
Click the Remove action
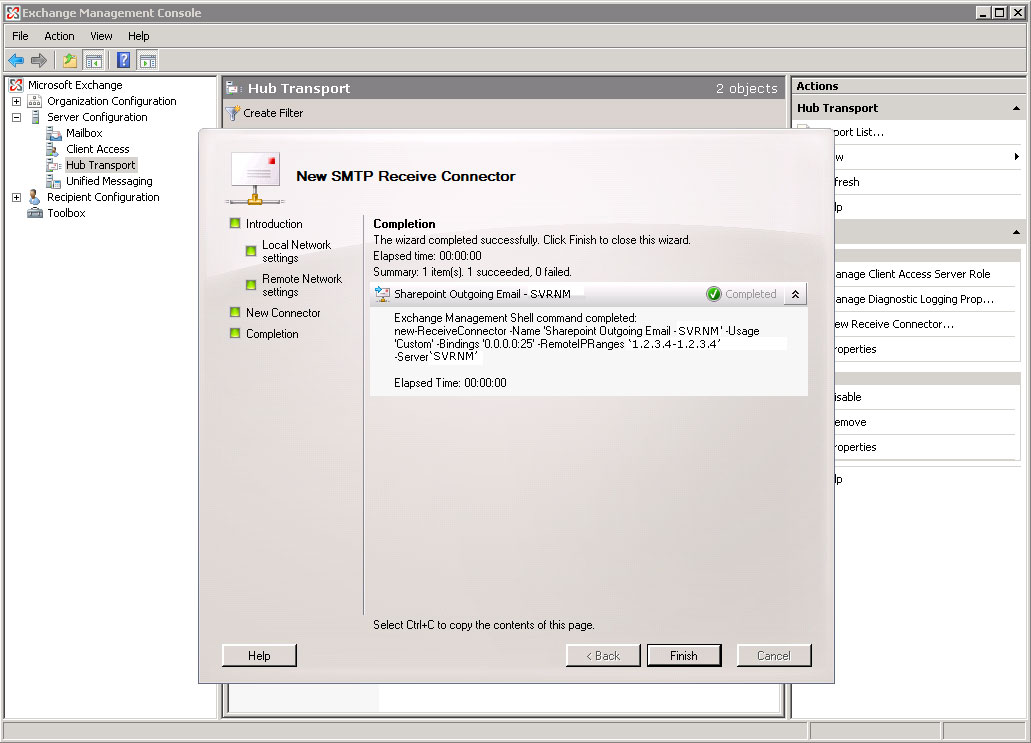coord(851,422)
